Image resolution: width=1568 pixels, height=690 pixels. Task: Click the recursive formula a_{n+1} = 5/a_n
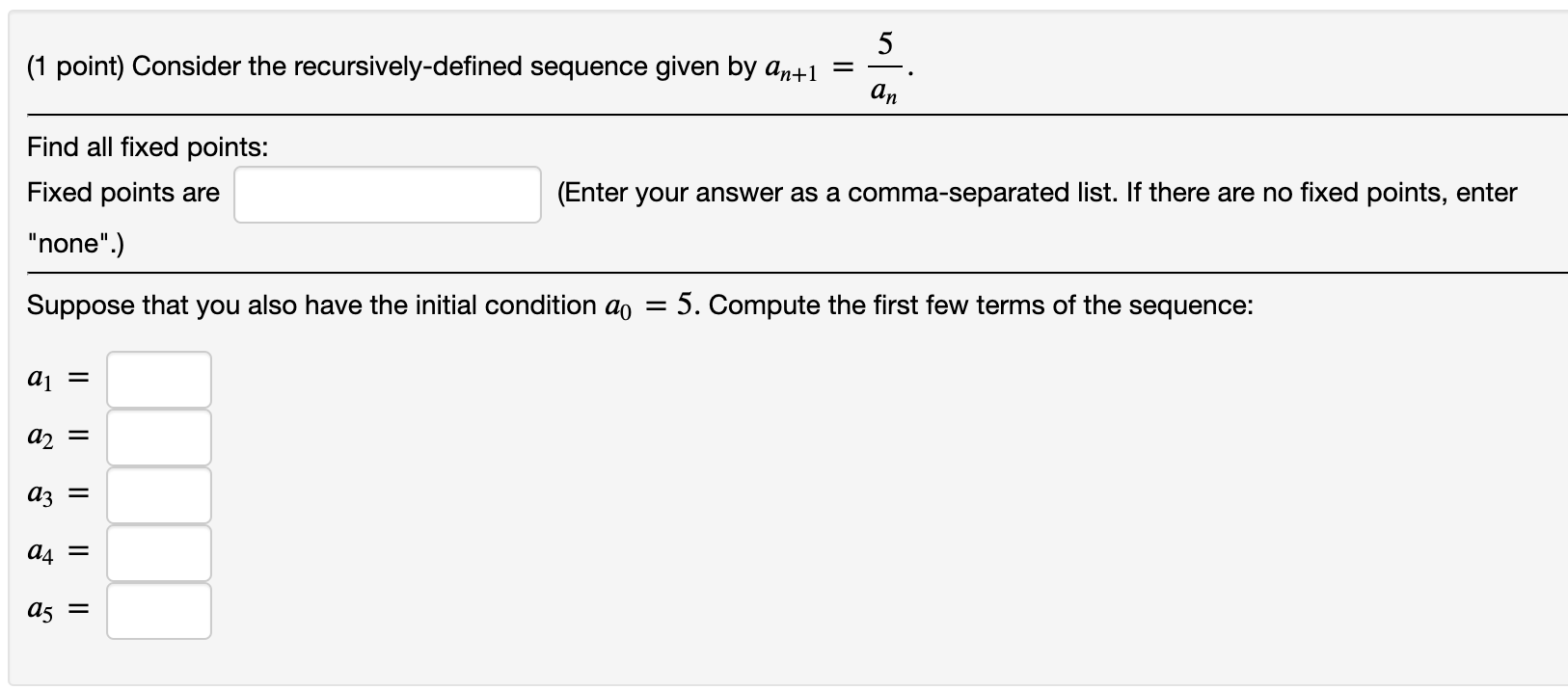point(834,65)
